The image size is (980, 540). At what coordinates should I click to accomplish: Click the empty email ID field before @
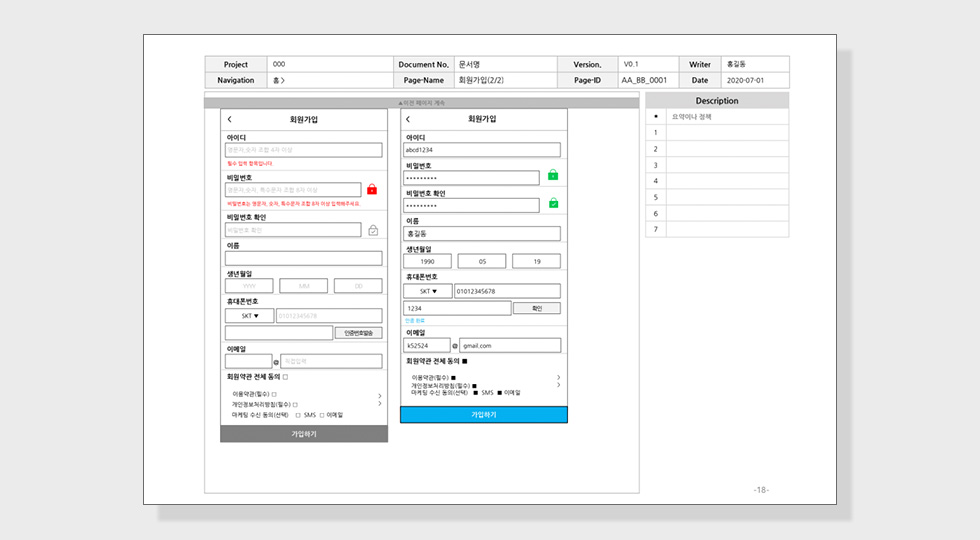coord(248,361)
